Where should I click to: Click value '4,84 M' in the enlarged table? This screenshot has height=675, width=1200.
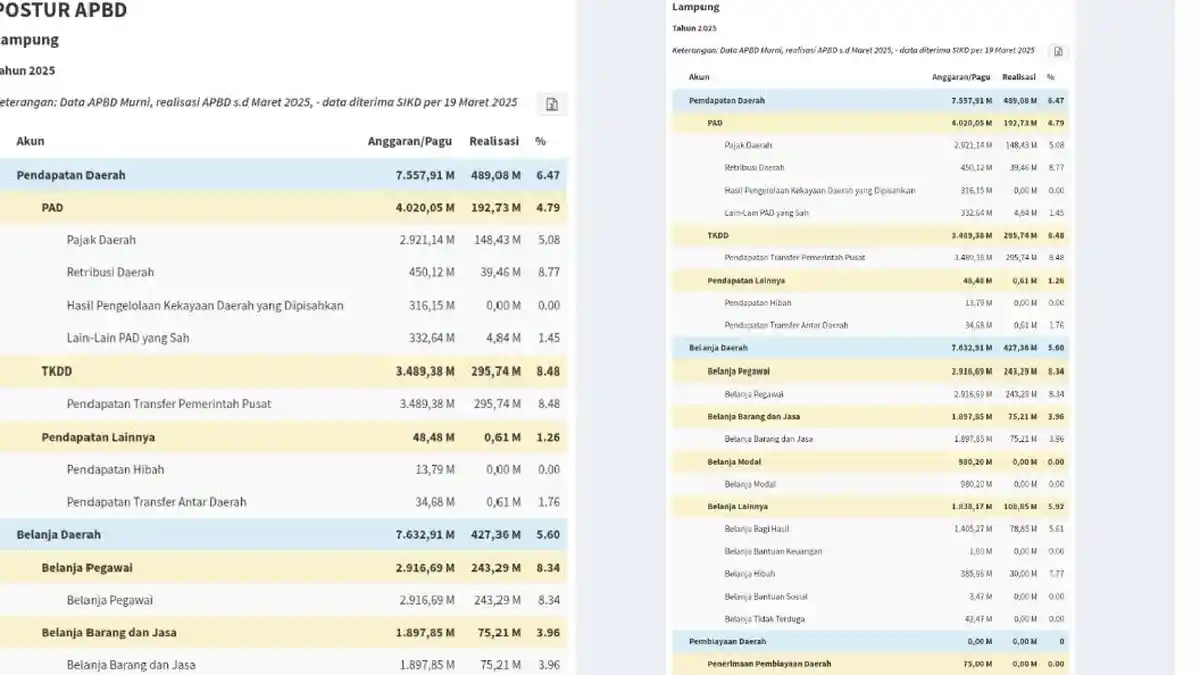[x=504, y=338]
